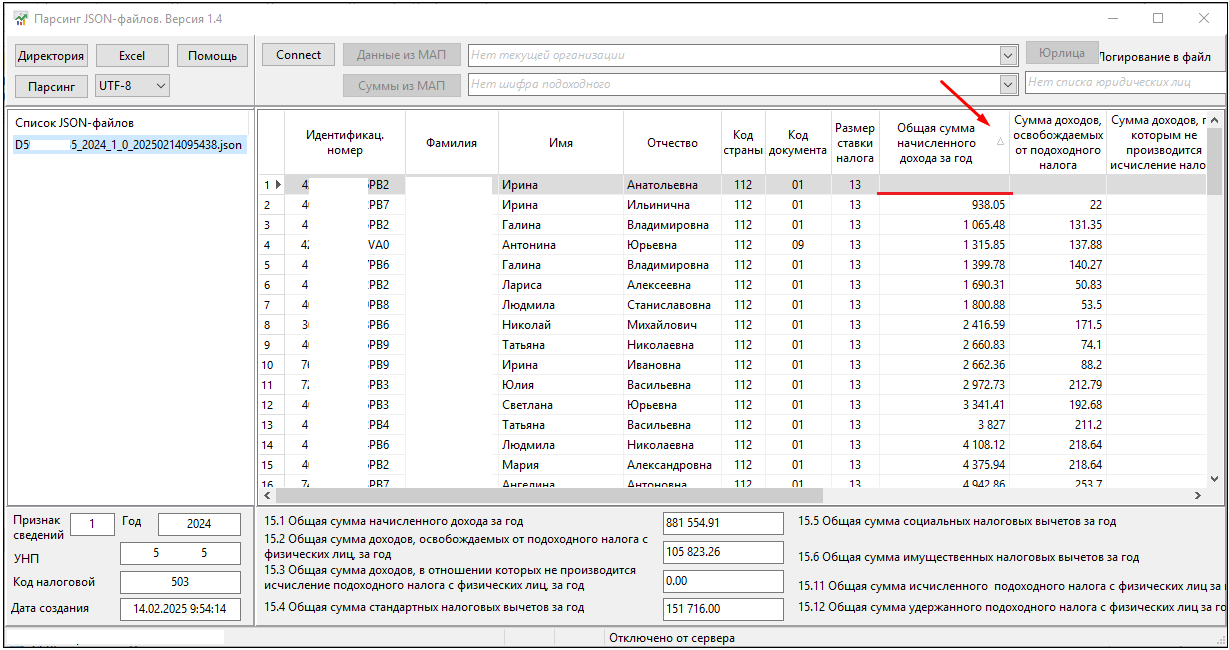Click the sort triangle in income column header

click(x=1000, y=142)
